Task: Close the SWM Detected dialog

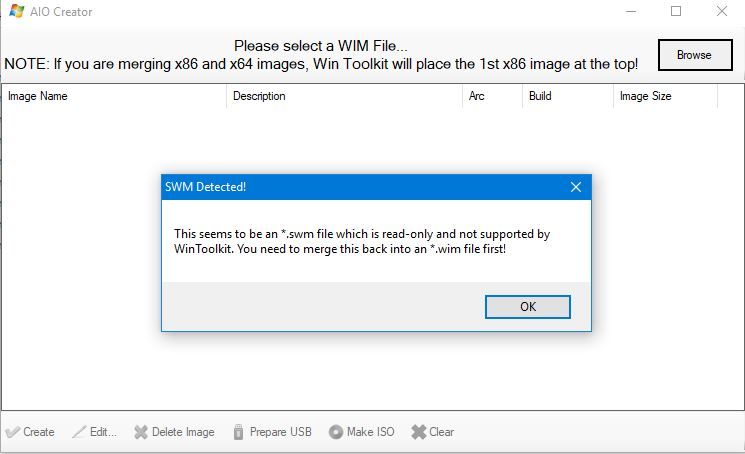Action: (x=576, y=187)
